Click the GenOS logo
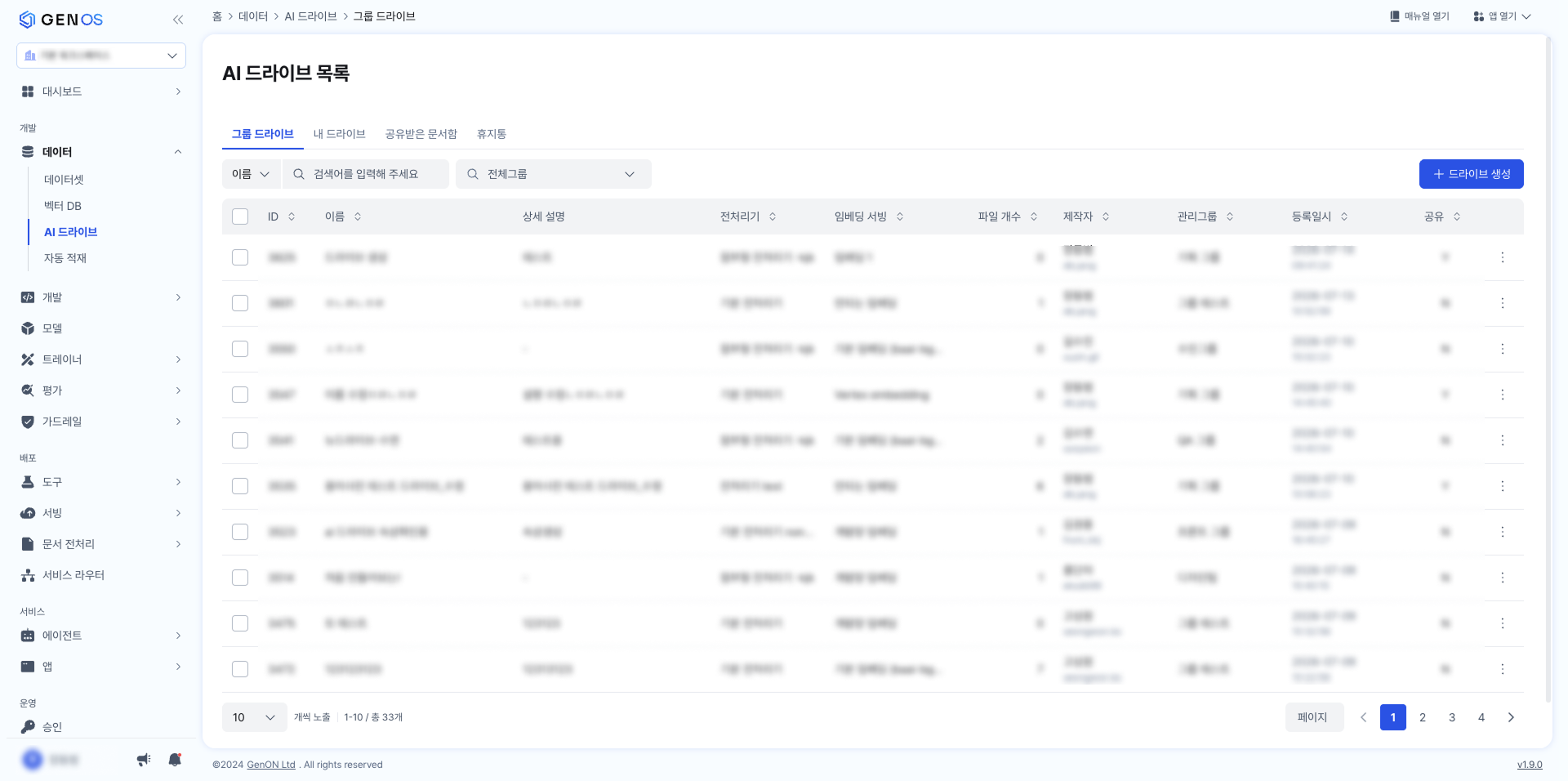 61,20
